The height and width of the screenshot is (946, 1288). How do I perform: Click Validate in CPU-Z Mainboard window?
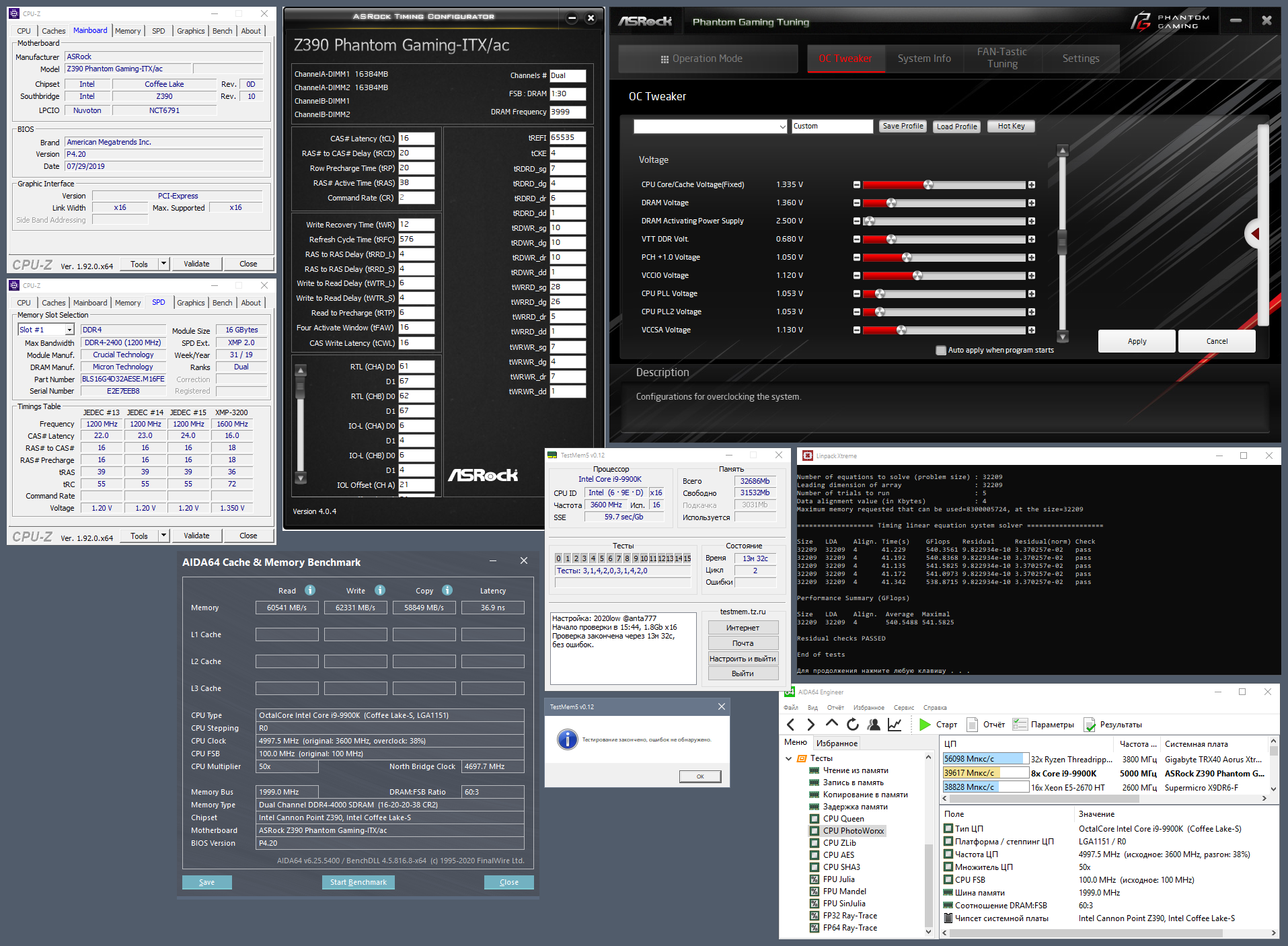(x=196, y=264)
